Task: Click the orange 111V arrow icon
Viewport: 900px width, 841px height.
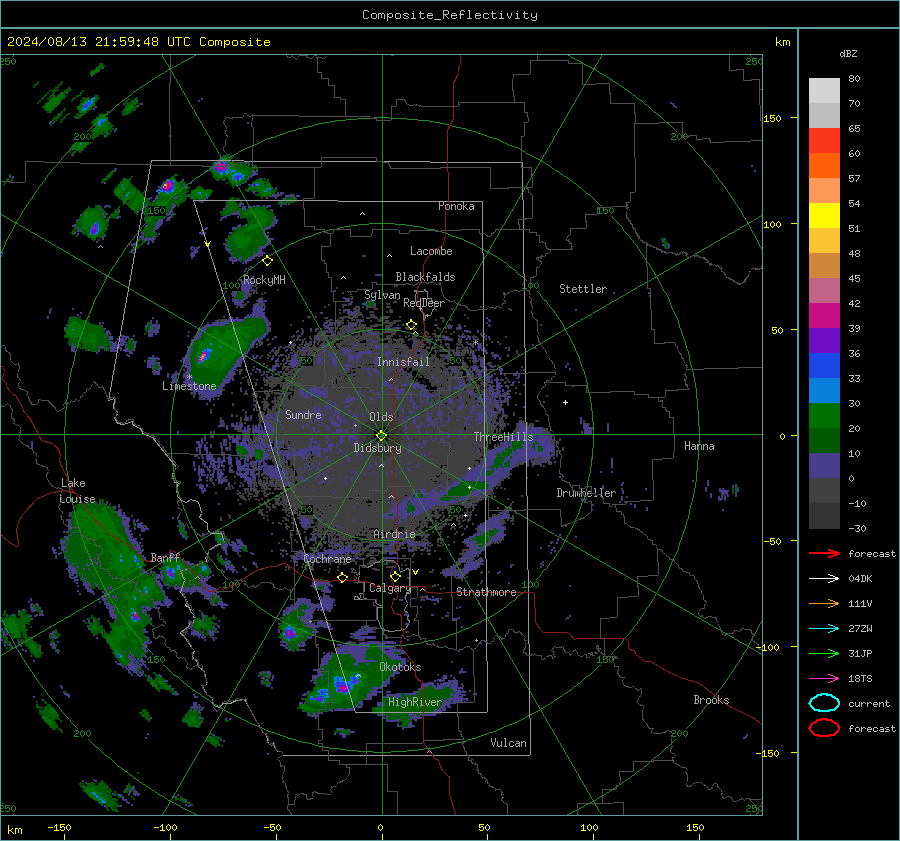Action: 824,603
